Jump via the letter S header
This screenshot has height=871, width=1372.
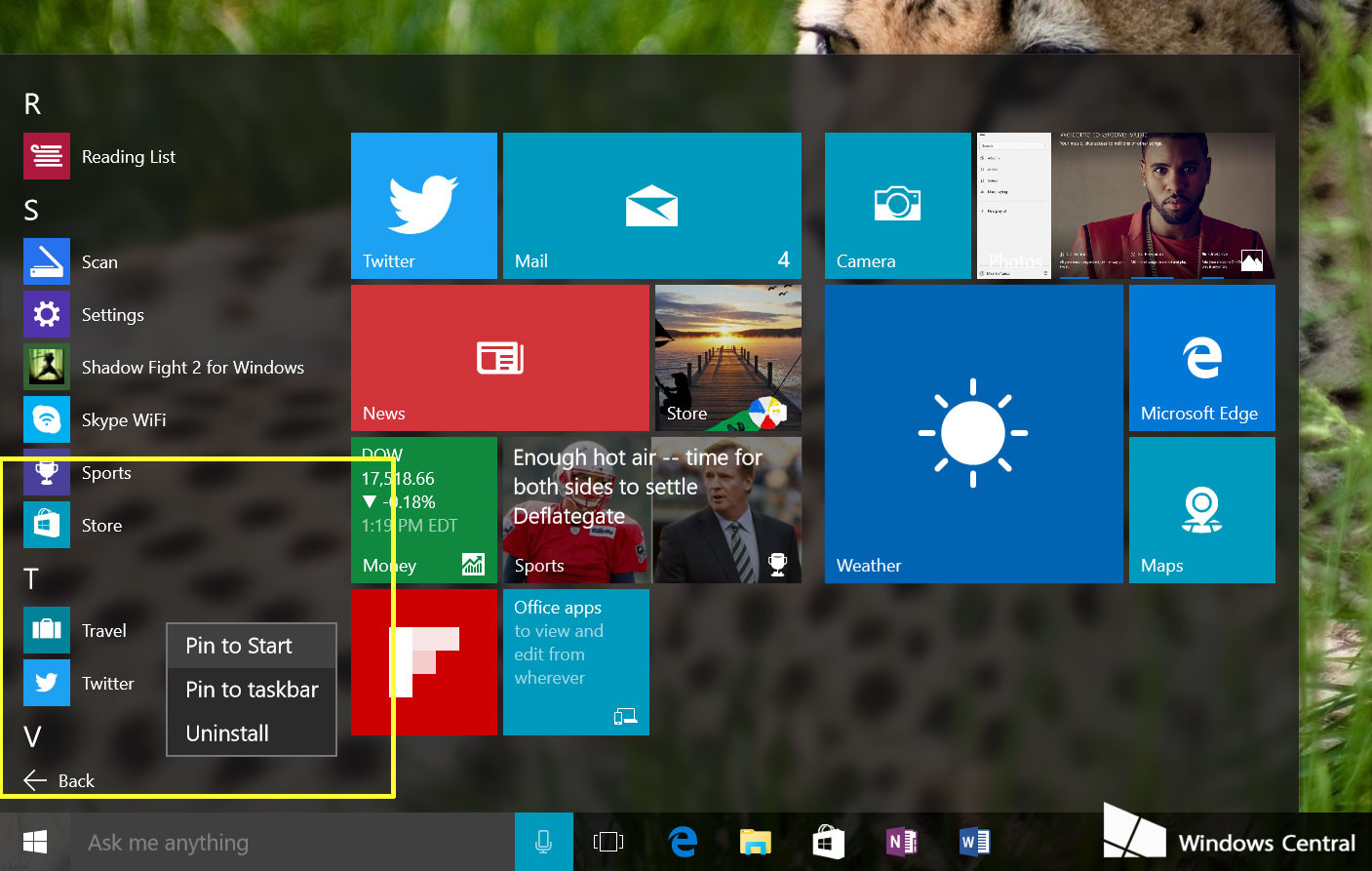pos(31,210)
